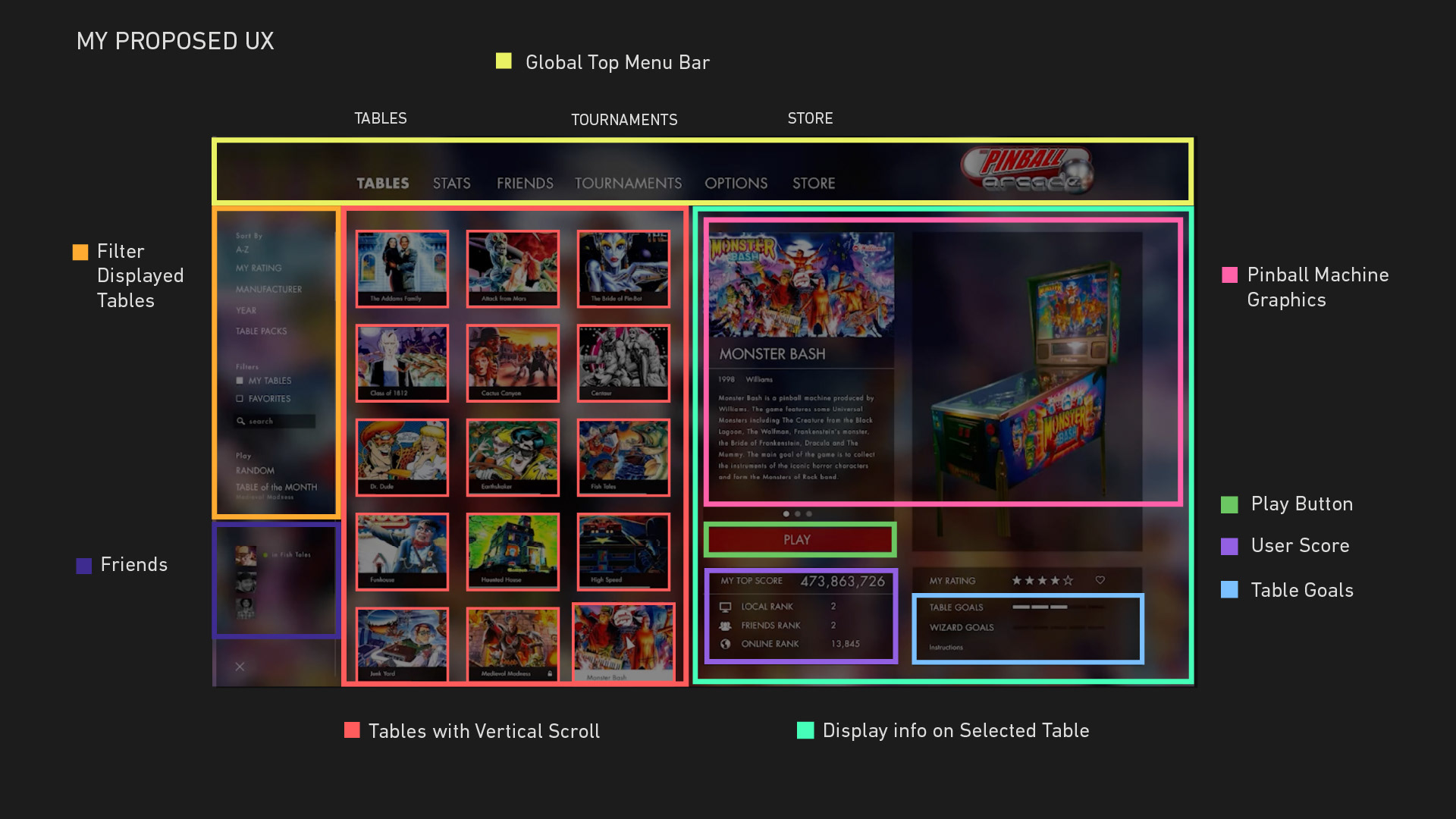Viewport: 1456px width, 819px height.
Task: Select the Attack from Mars table
Action: point(513,268)
